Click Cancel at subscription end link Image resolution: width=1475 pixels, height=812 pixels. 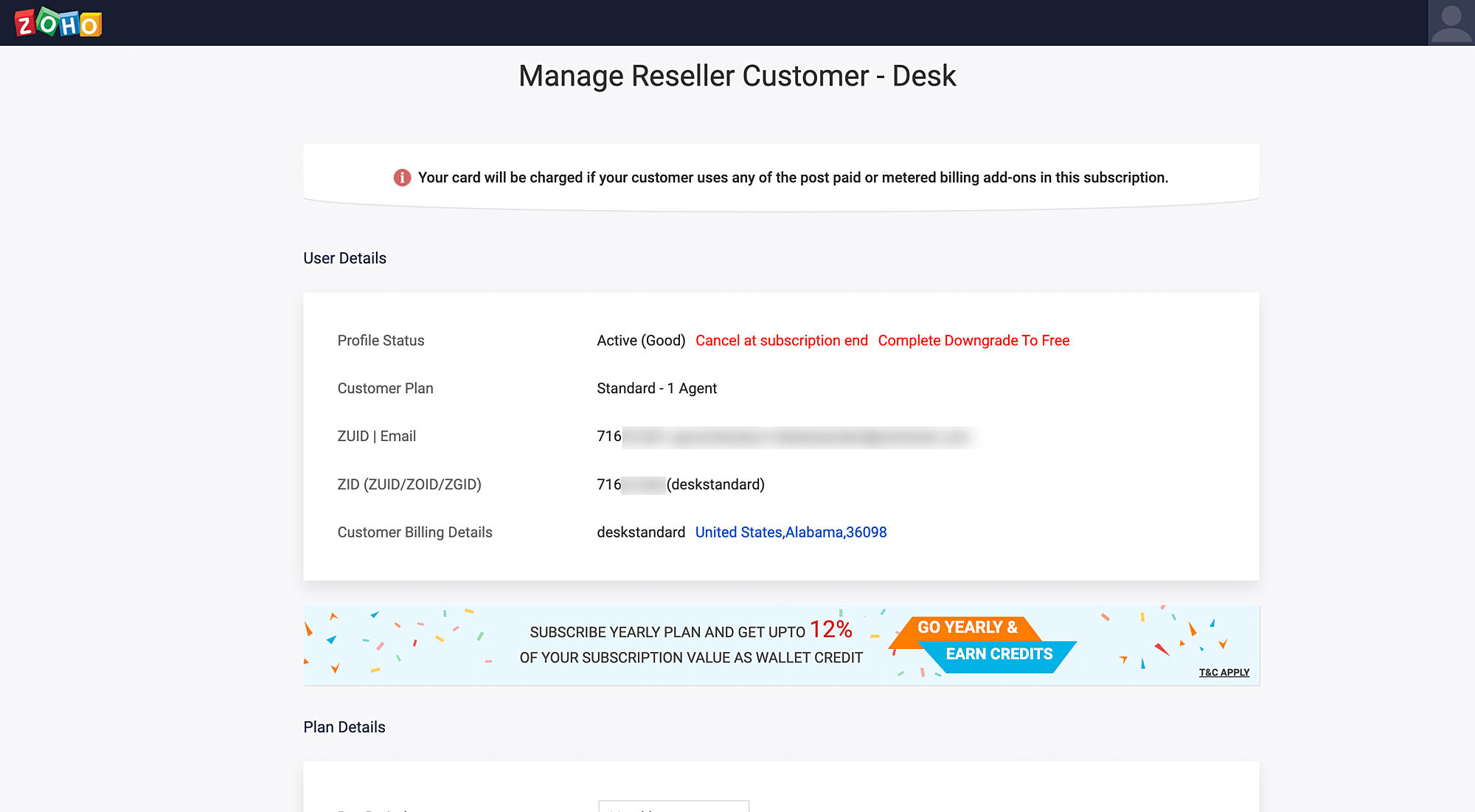click(781, 341)
